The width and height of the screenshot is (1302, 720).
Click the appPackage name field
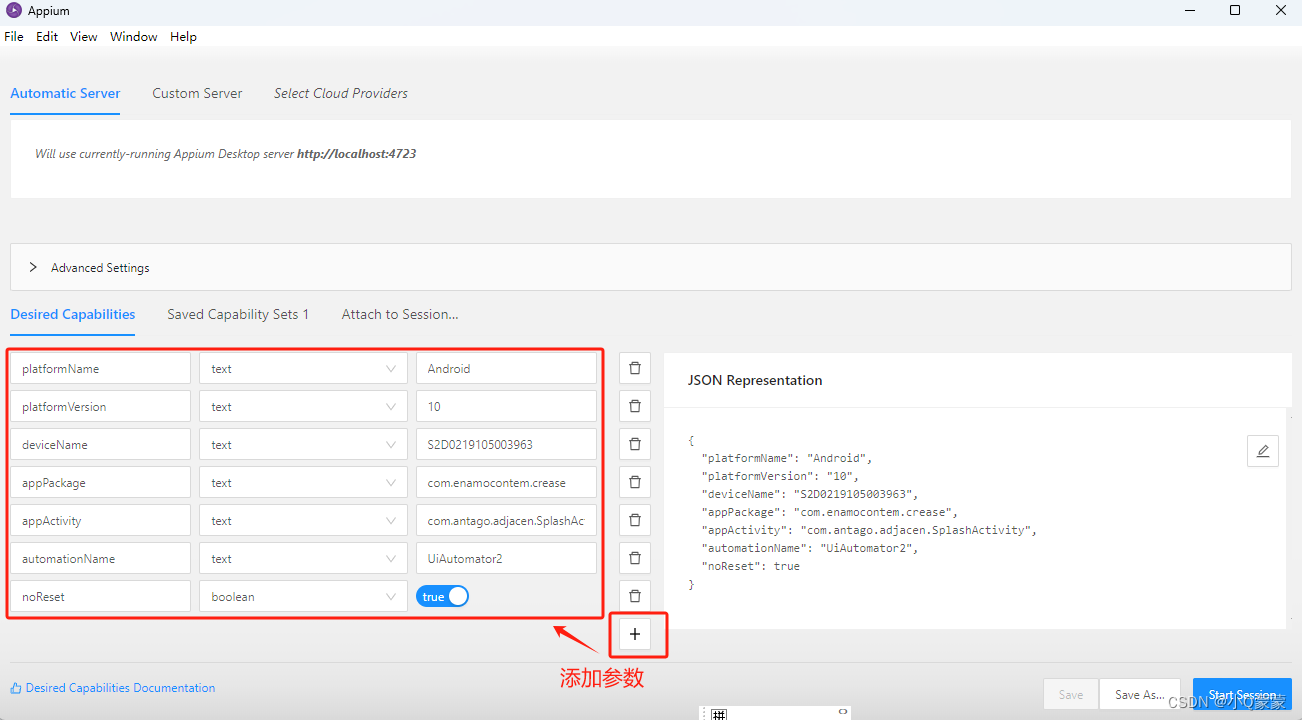pos(100,482)
